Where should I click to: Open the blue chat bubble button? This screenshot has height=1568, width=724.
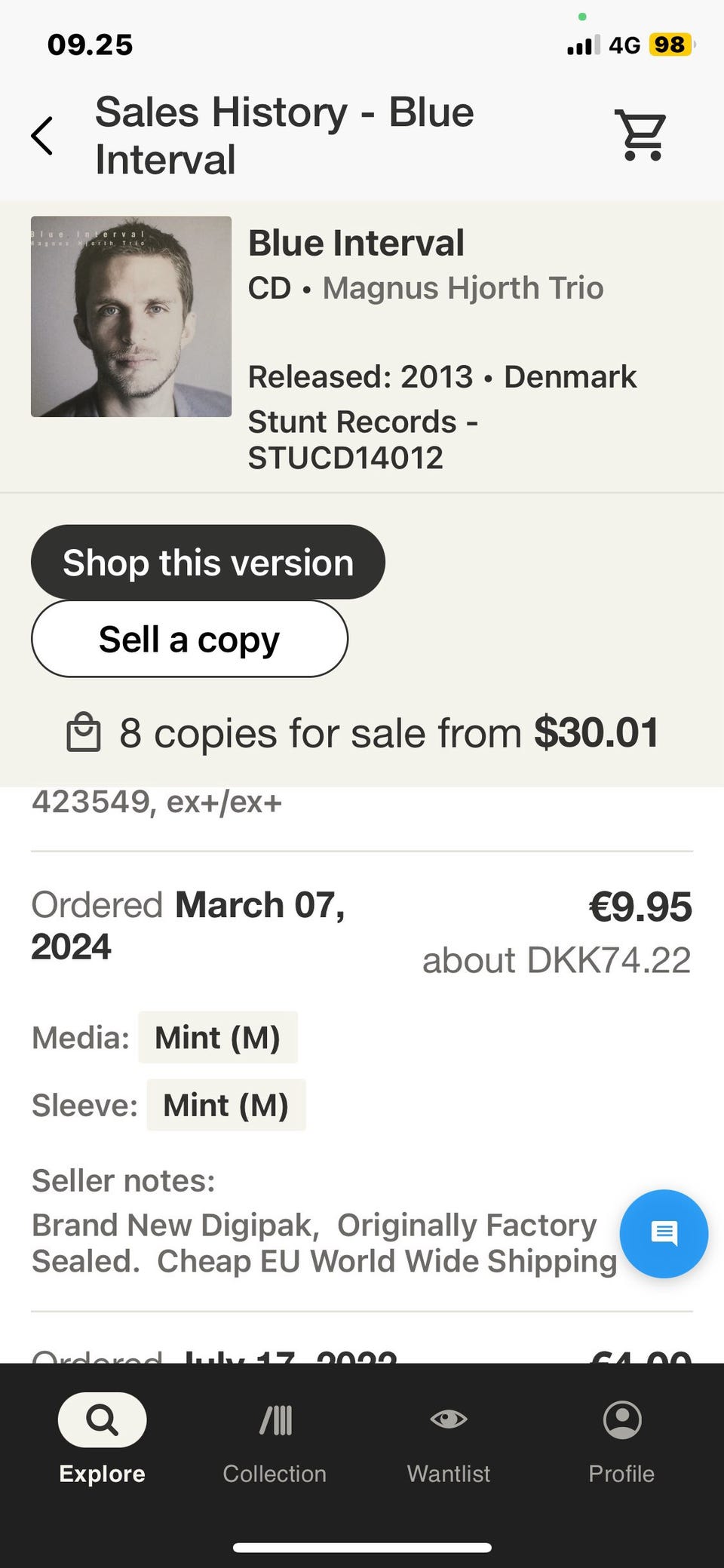coord(664,1233)
